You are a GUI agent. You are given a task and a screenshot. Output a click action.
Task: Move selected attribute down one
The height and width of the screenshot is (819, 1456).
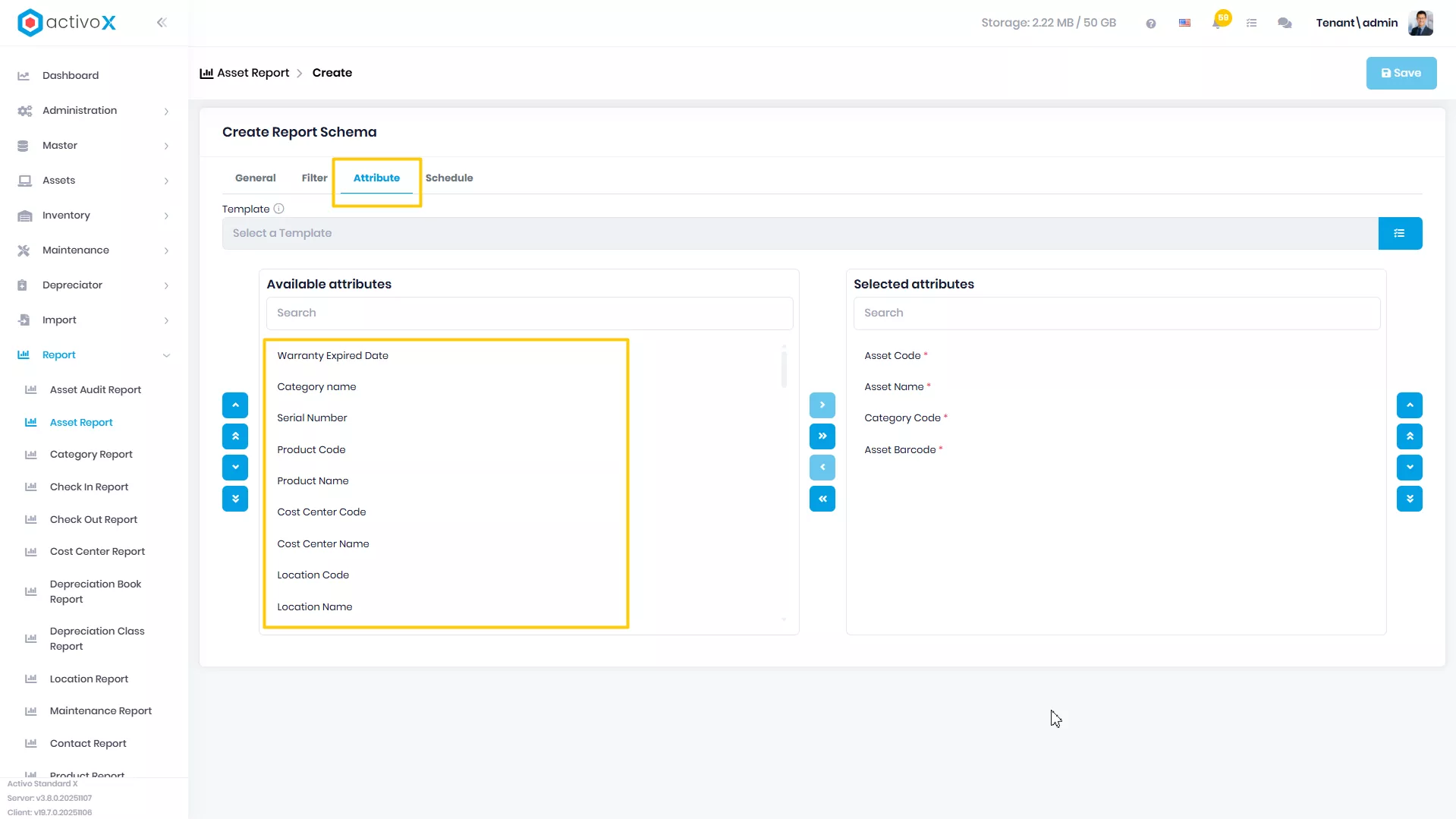(1410, 468)
